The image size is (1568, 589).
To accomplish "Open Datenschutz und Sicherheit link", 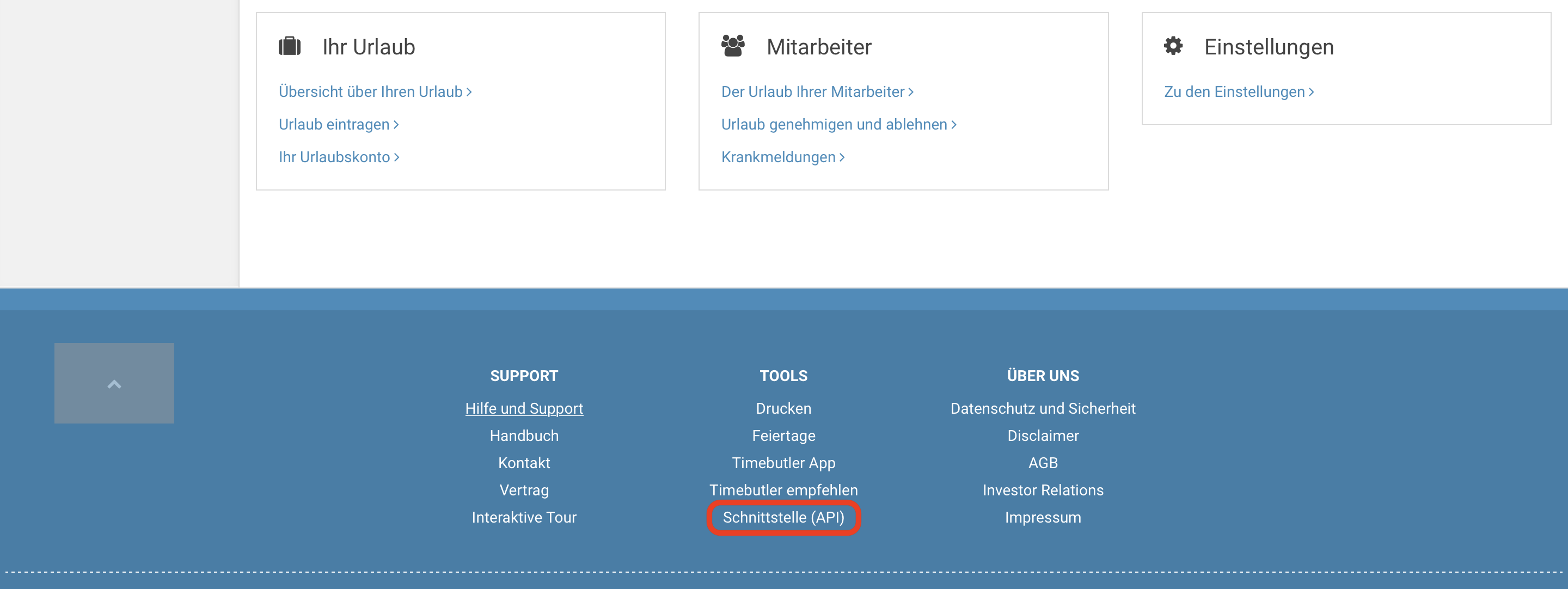I will [x=1043, y=408].
